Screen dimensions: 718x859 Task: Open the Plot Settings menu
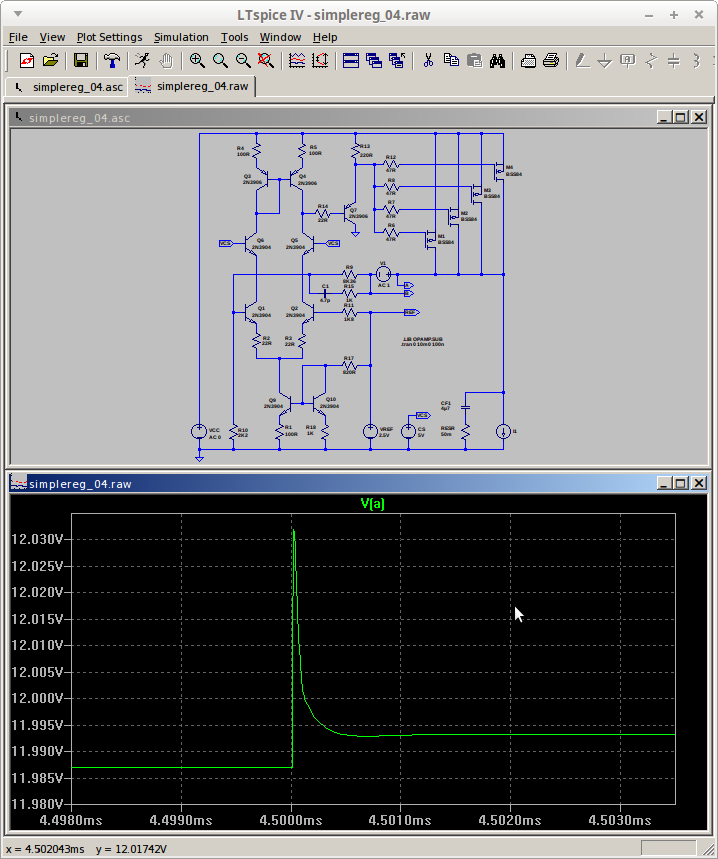coord(110,37)
